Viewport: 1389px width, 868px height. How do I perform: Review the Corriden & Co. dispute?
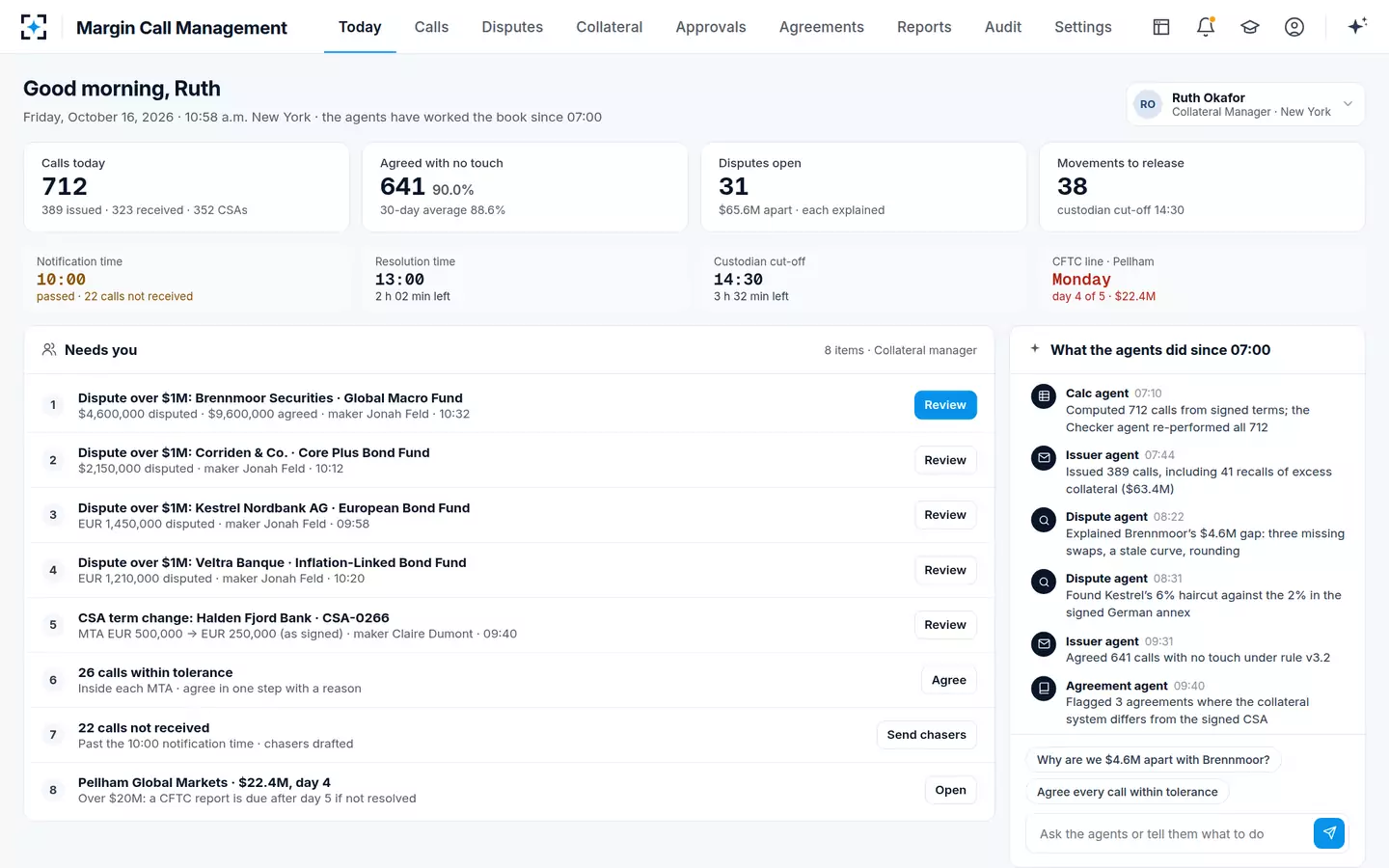point(945,460)
